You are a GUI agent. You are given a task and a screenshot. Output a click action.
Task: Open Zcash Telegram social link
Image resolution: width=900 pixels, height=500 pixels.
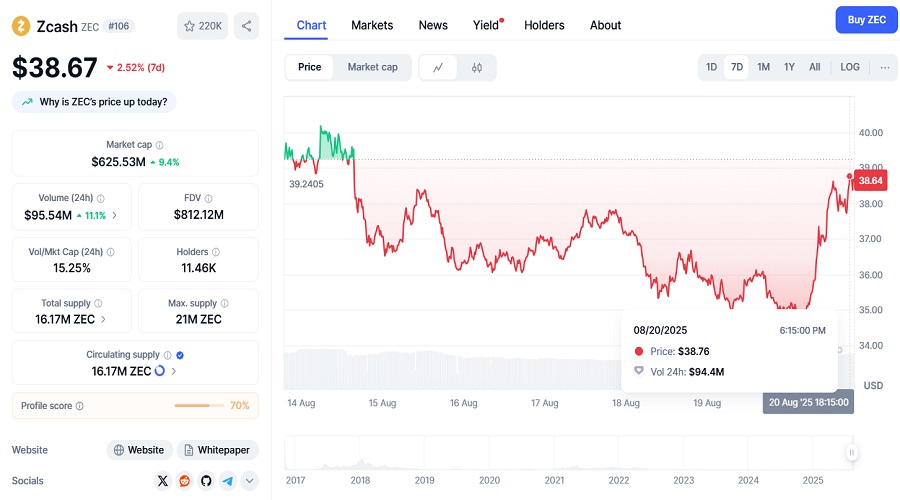(228, 481)
